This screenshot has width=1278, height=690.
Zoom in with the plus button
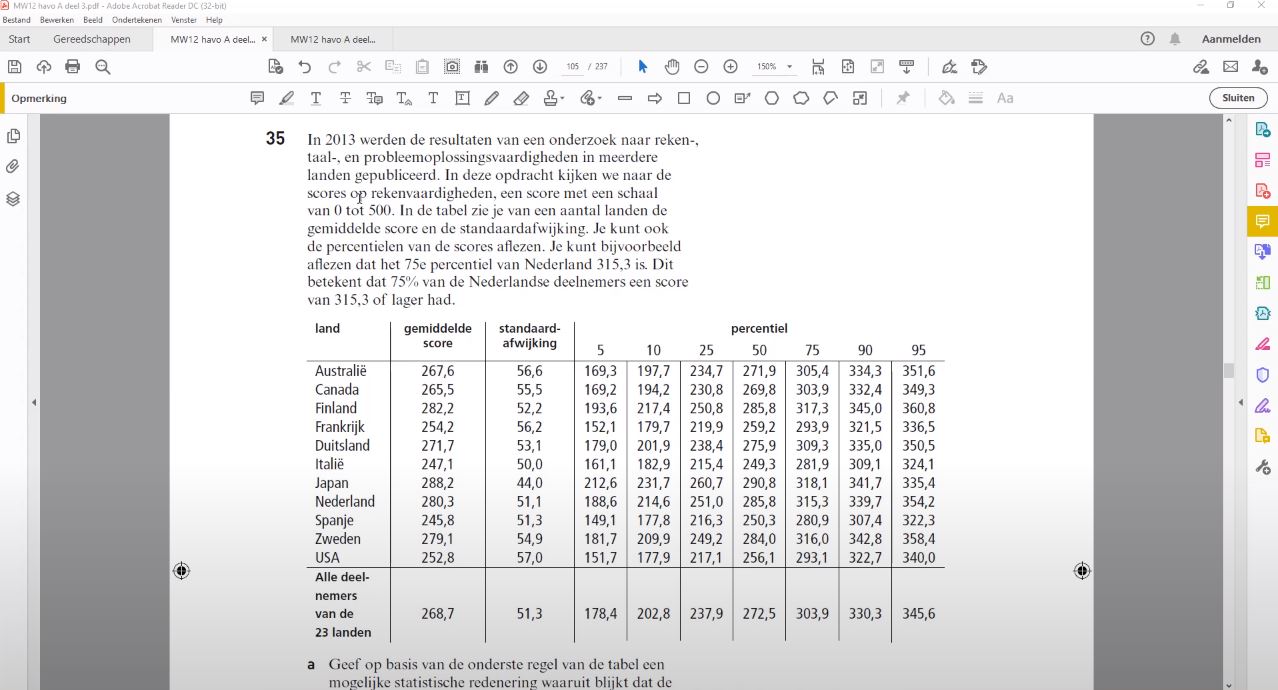coord(731,67)
